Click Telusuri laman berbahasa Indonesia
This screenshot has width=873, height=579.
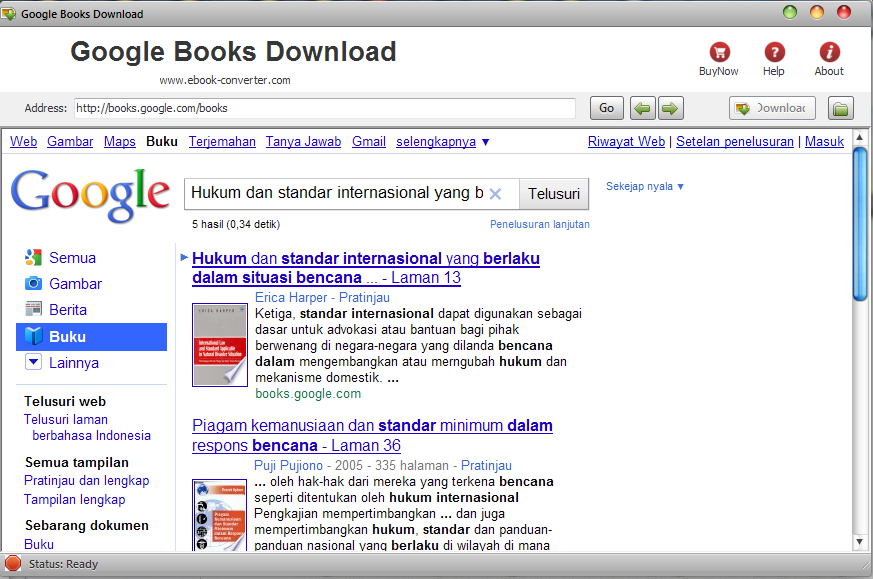[x=87, y=428]
